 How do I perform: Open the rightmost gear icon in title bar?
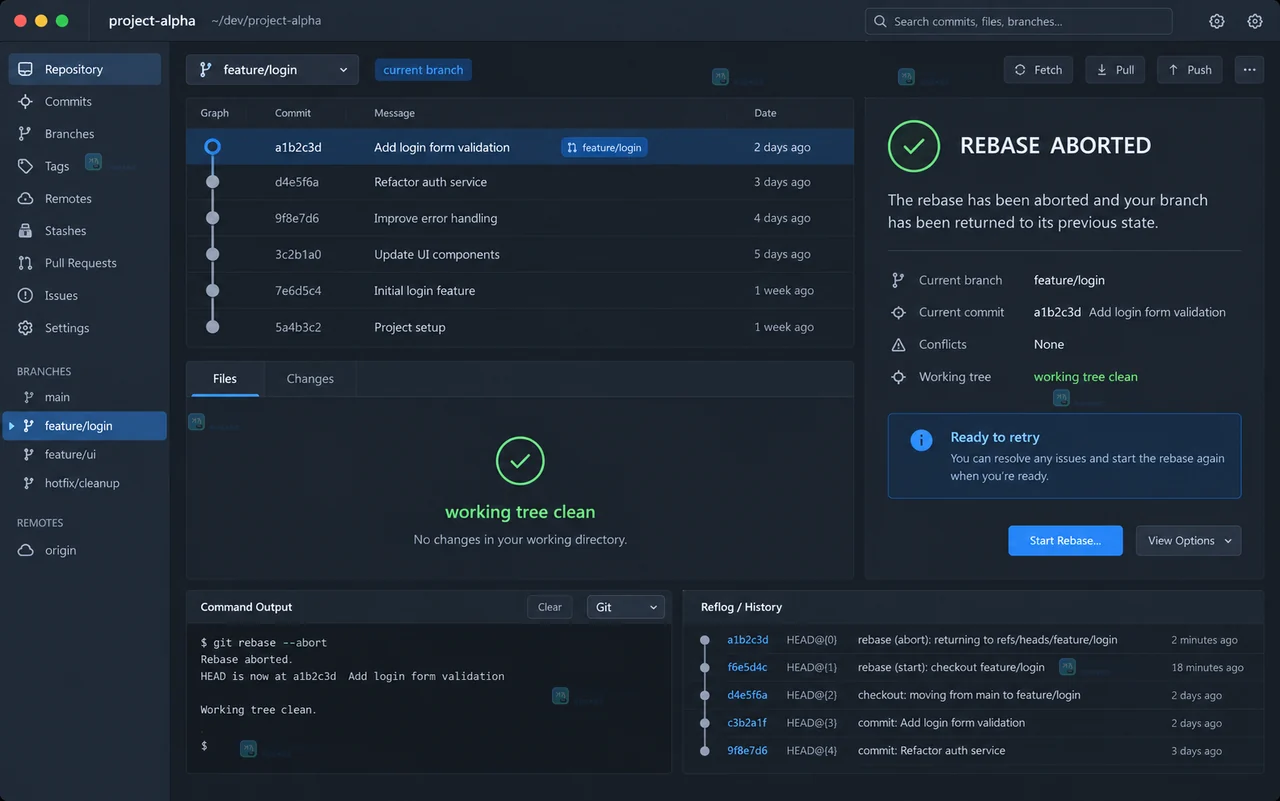pos(1255,21)
